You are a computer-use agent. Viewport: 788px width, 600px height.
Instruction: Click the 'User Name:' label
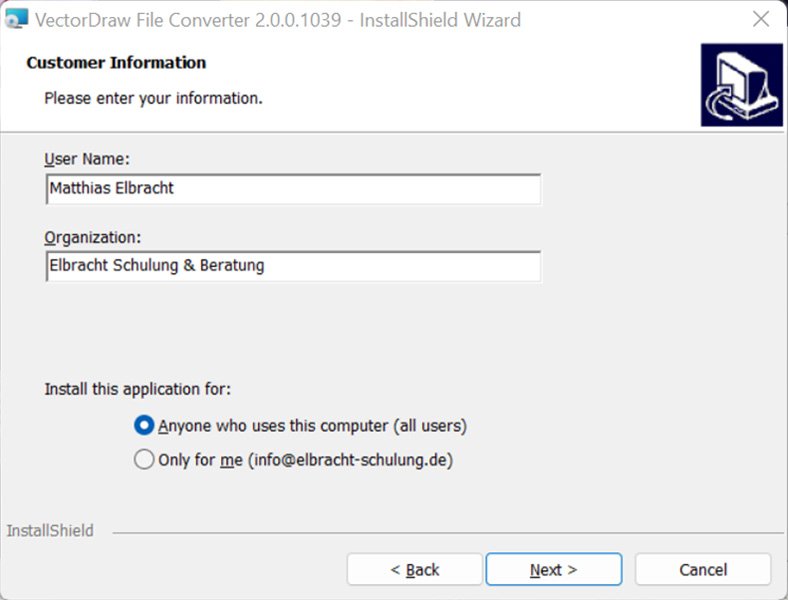point(87,159)
